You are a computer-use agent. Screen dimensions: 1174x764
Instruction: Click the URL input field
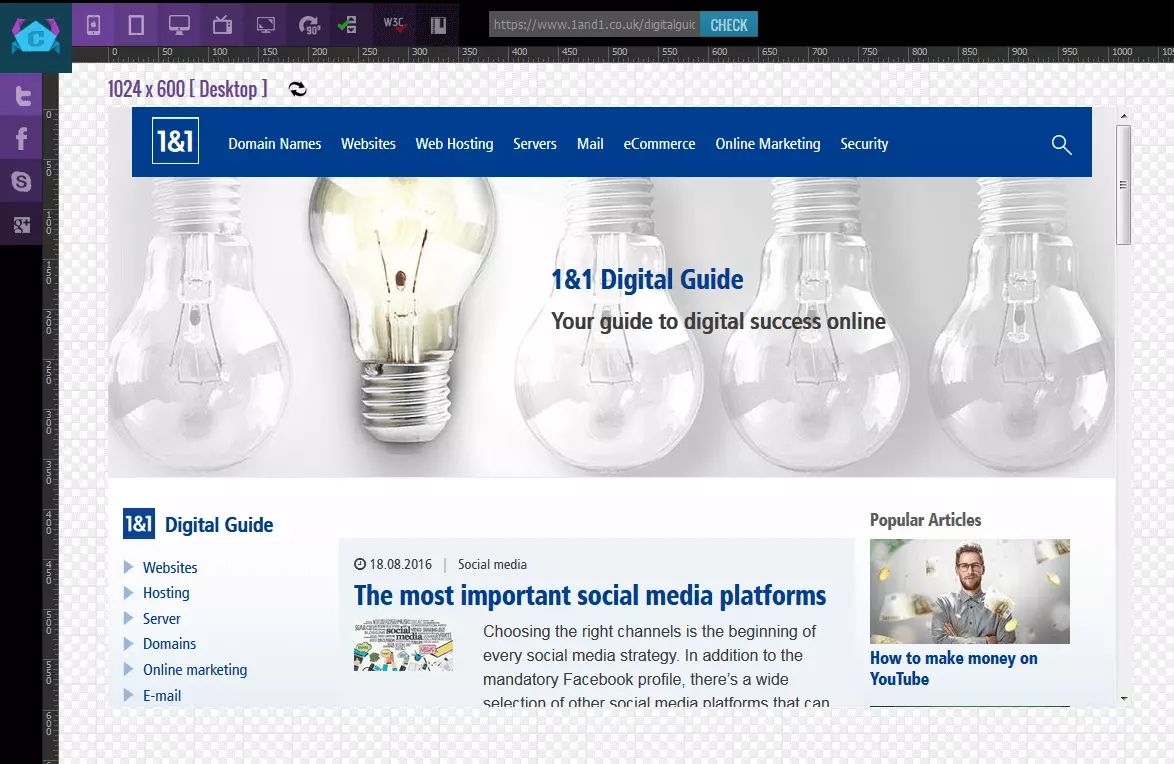tap(594, 25)
